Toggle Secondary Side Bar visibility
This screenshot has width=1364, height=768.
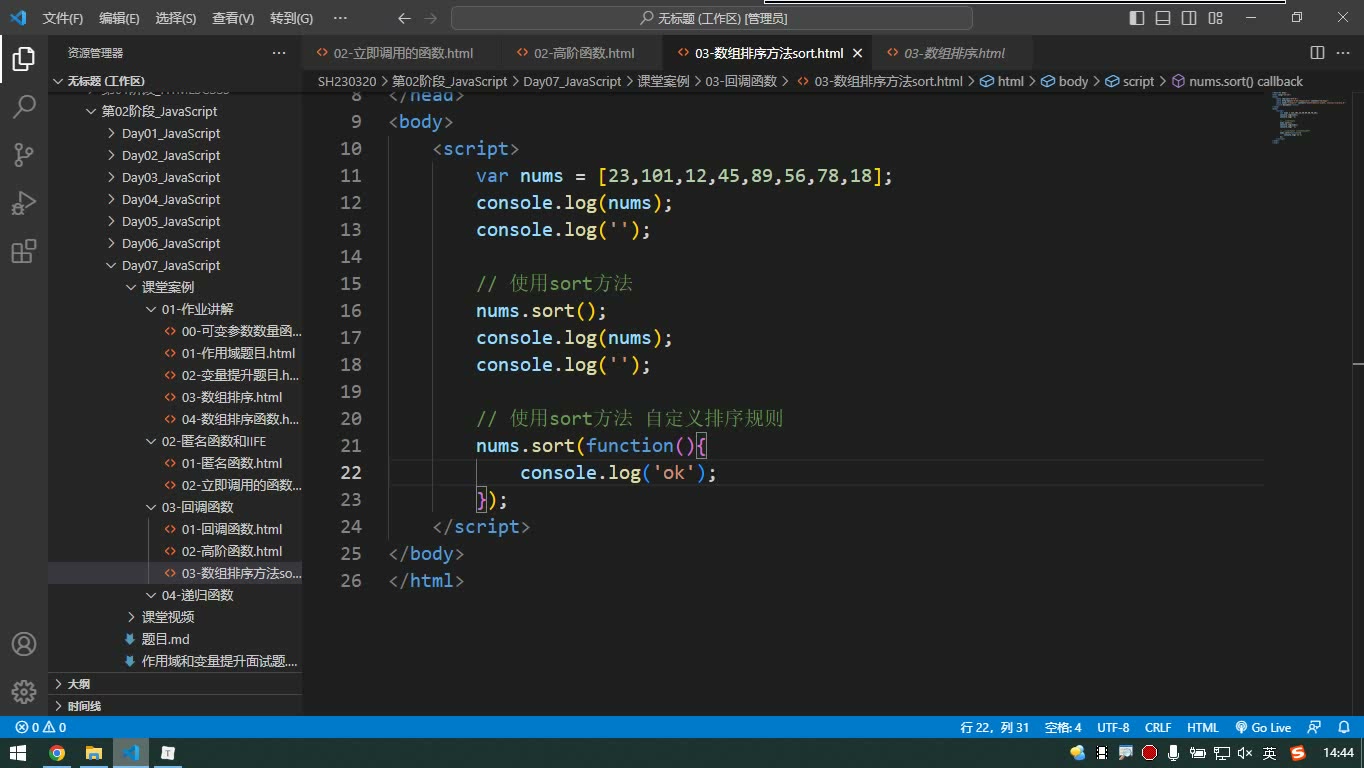[x=1189, y=18]
